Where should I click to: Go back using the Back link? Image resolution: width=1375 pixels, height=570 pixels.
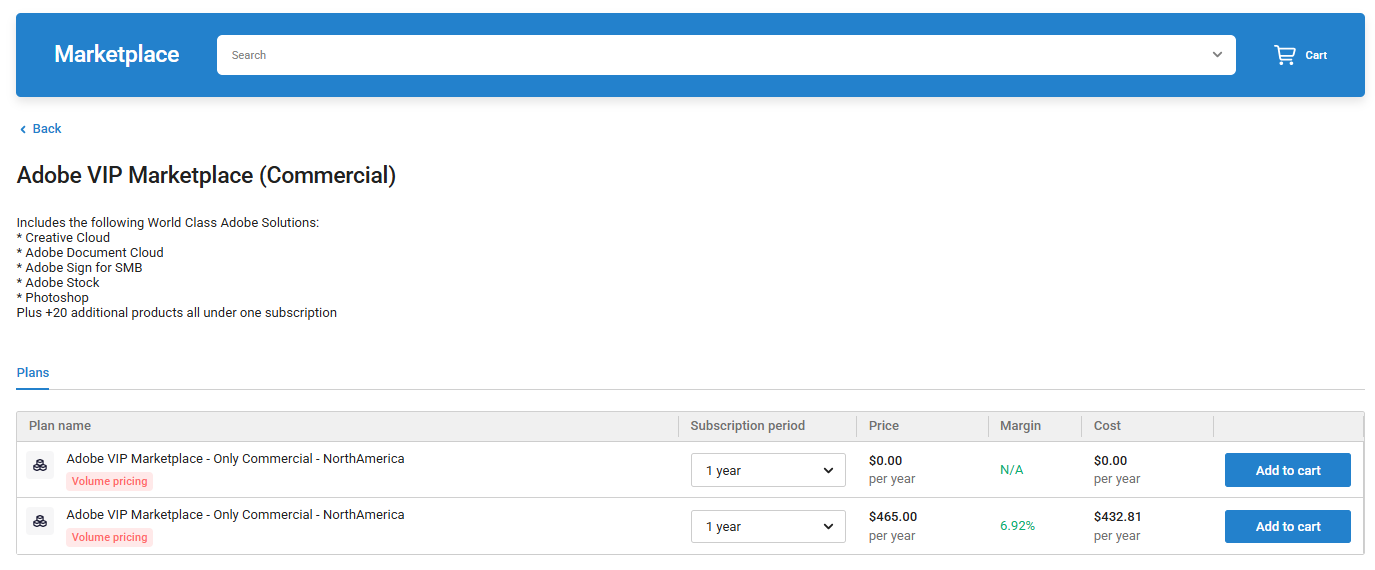[47, 129]
